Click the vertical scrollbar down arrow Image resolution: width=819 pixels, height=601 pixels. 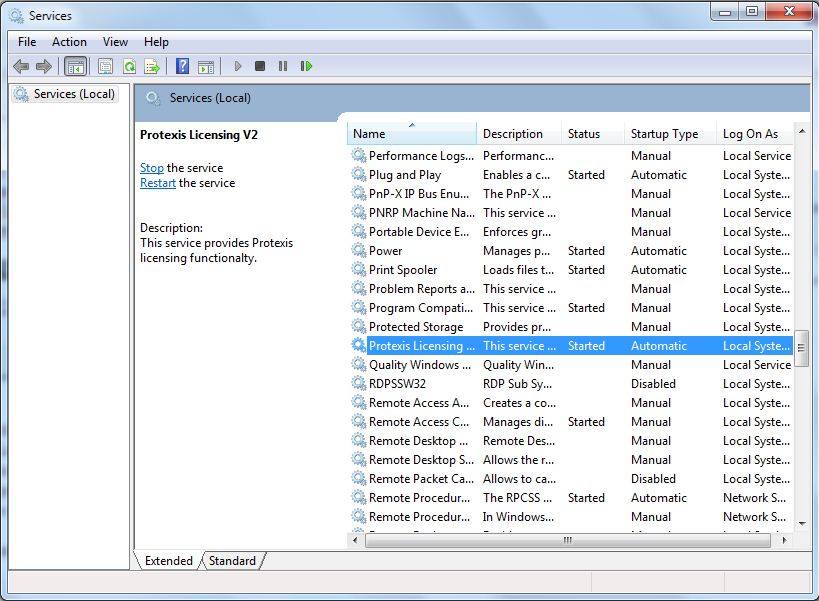[801, 523]
